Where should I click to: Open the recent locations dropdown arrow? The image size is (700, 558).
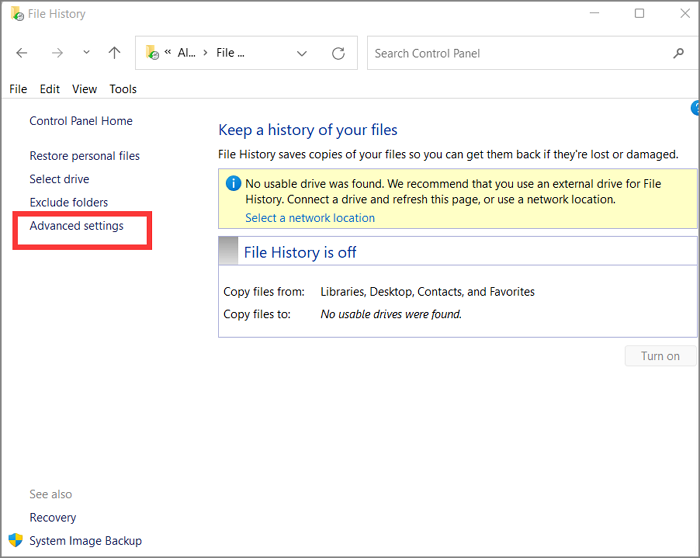86,53
